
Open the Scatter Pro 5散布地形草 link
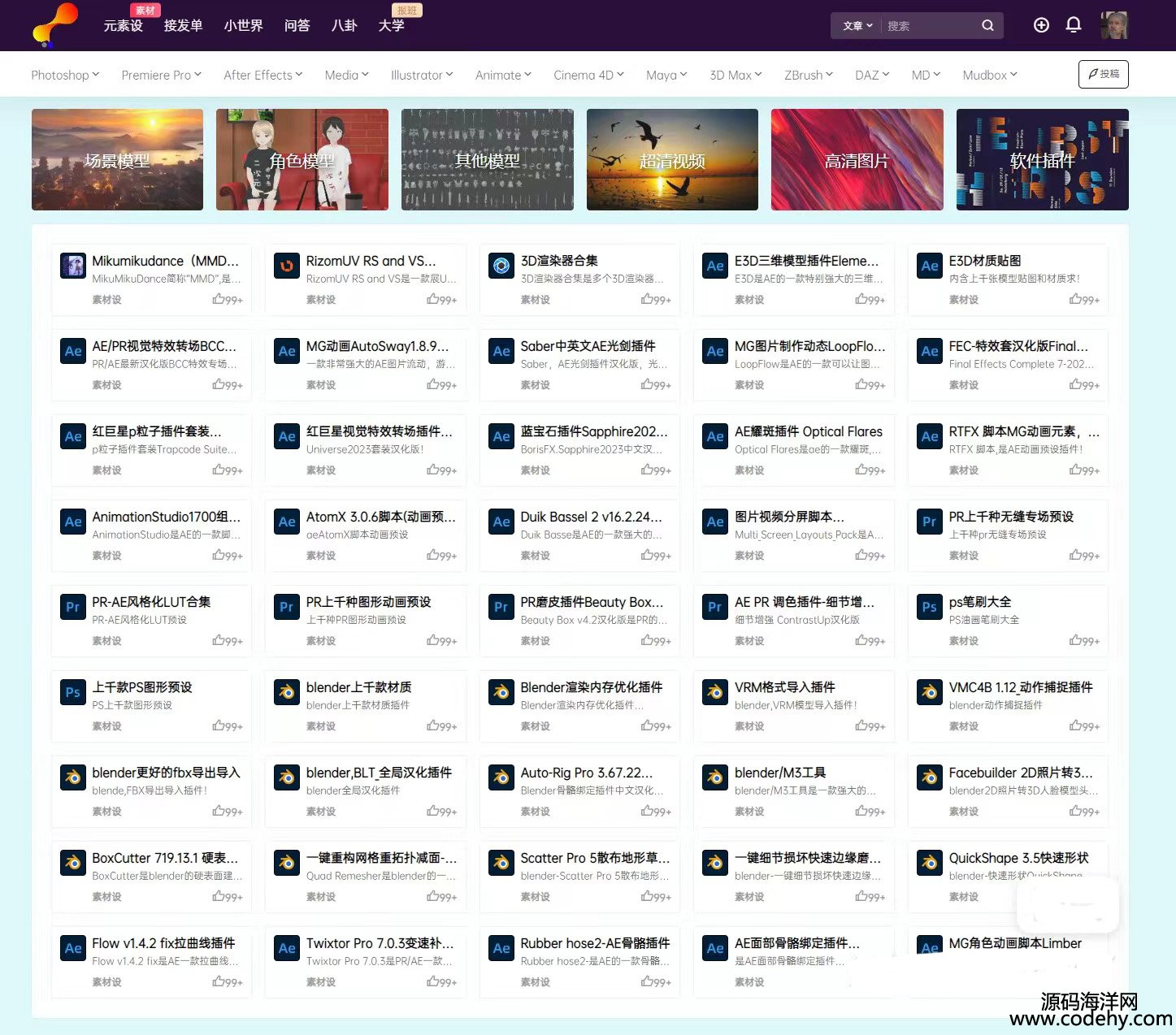tap(595, 858)
